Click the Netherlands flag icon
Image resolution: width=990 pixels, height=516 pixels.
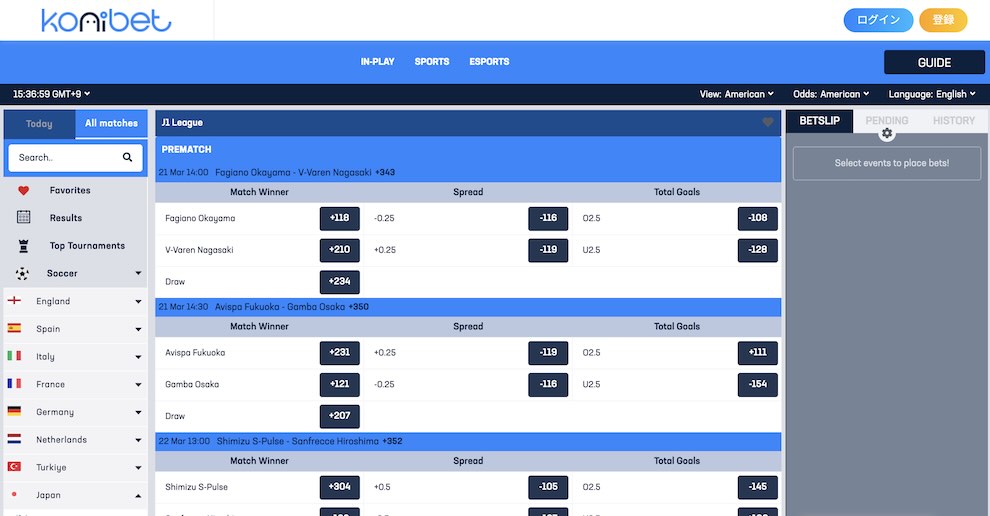pos(14,439)
